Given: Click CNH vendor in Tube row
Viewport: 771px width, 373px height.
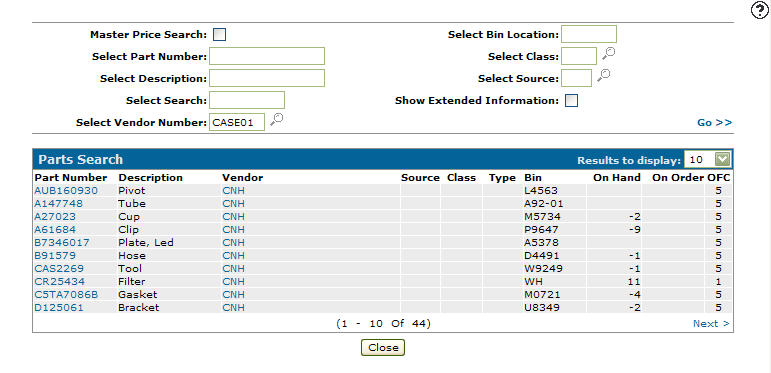Looking at the screenshot, I should pyautogui.click(x=233, y=203).
